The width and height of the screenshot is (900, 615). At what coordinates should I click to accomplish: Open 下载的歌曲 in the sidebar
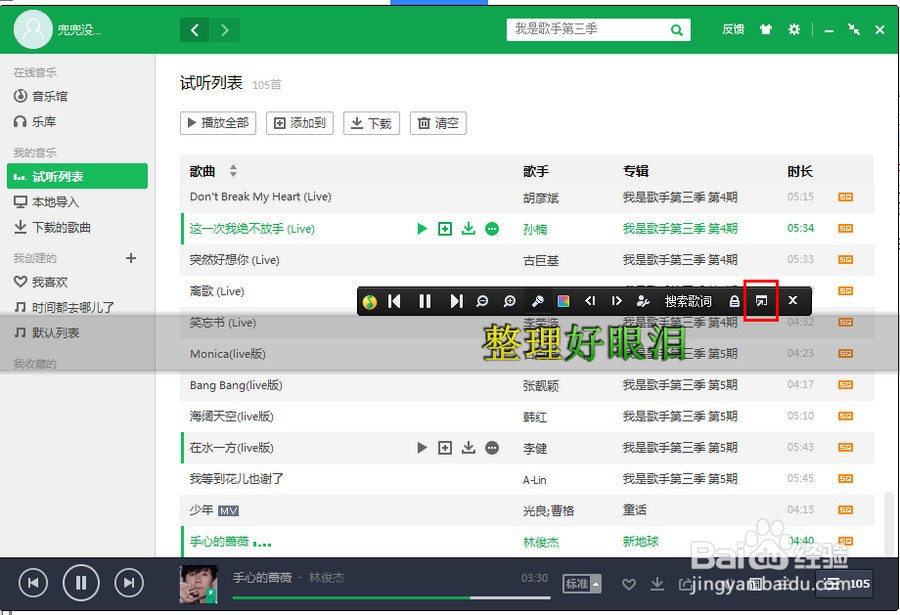(52, 227)
